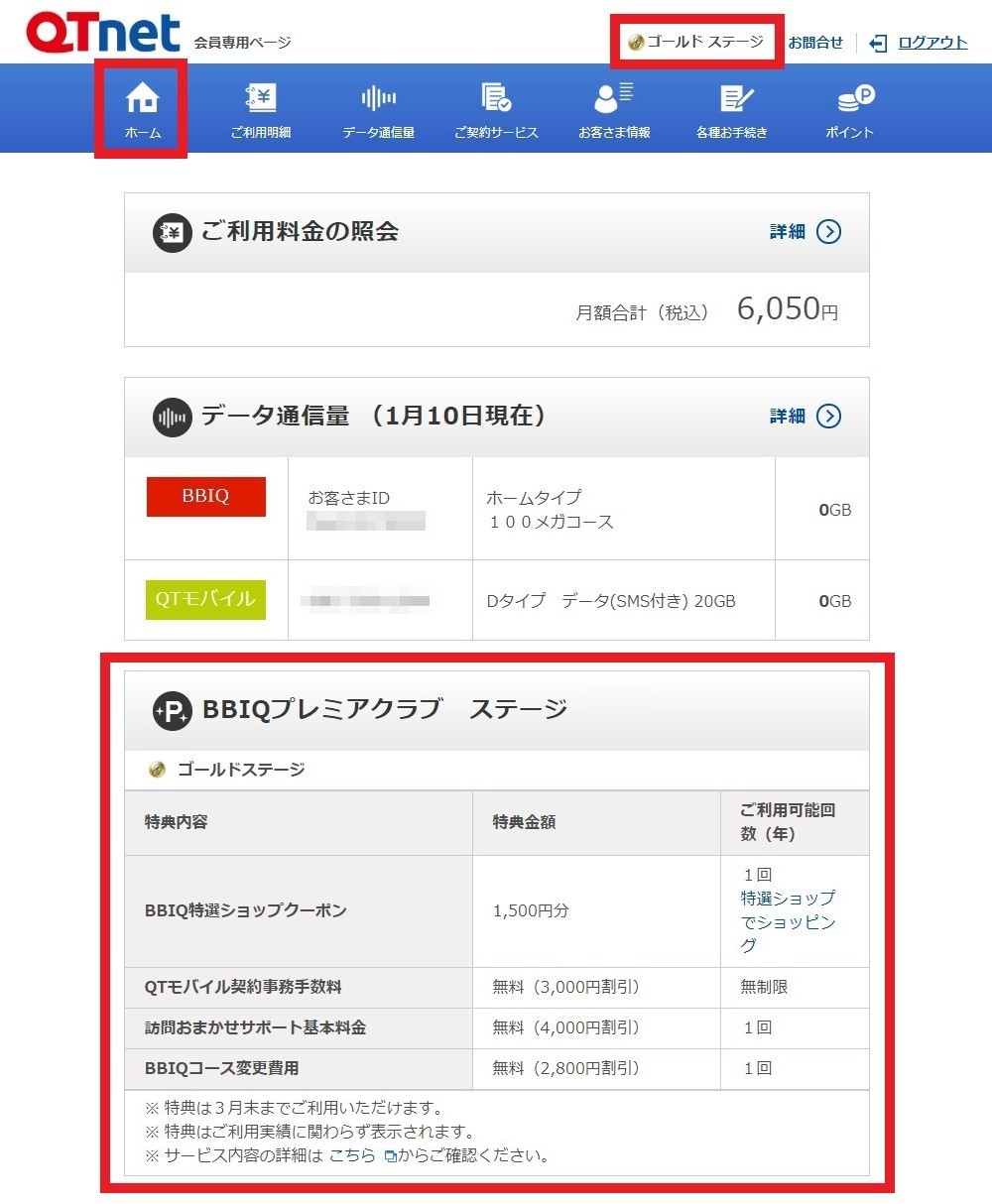
Task: Click ホームタイプ １００メガコース plan text
Action: coord(551,510)
